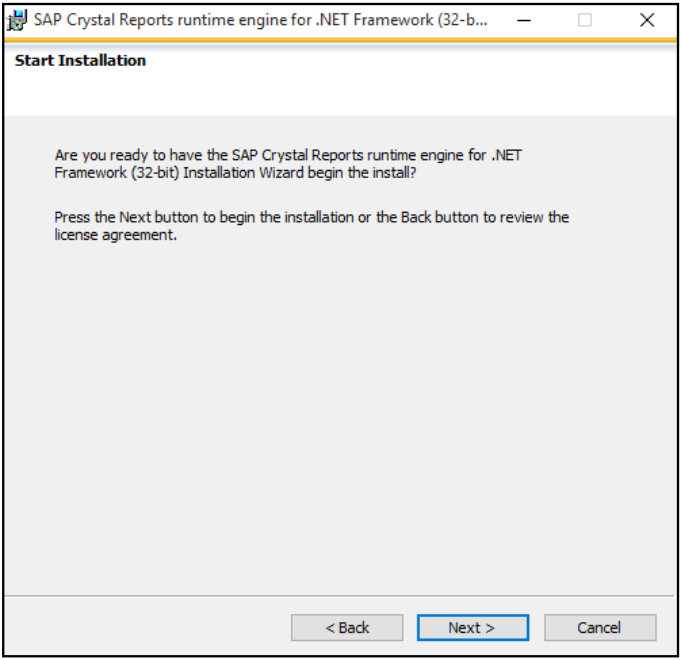The height and width of the screenshot is (660, 682).
Task: Cancel the Crystal Reports installation
Action: coord(599,628)
